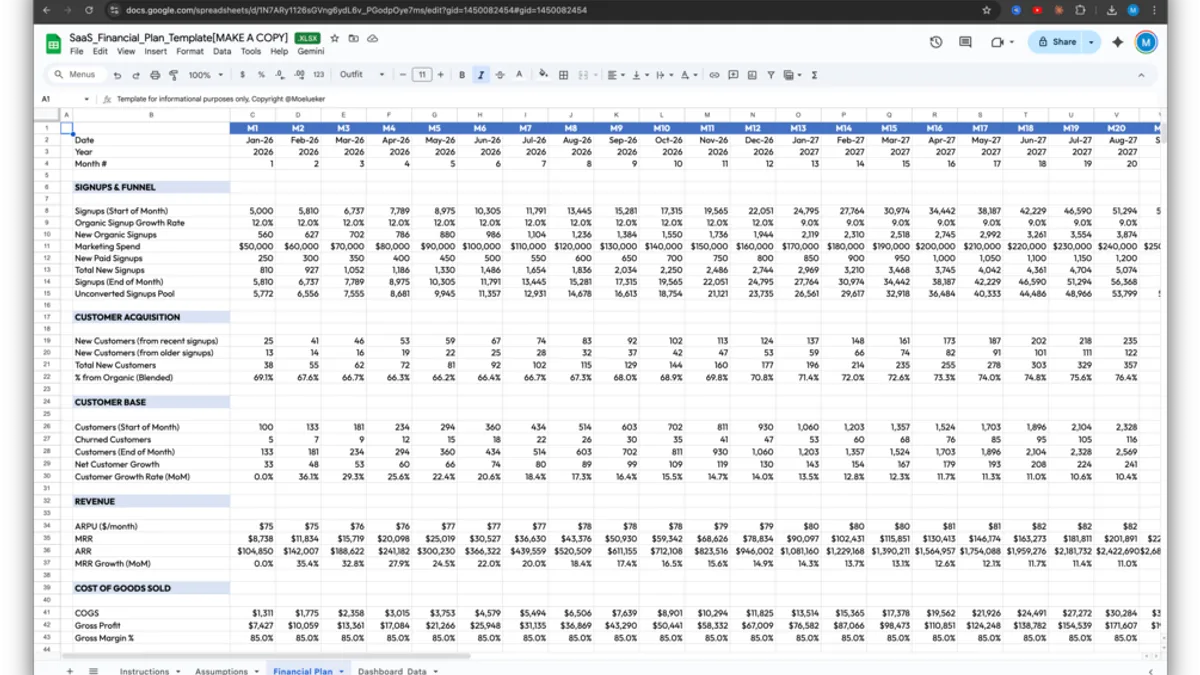Screen dimensions: 1200x675
Task: Print the spreadsheet with printer icon
Action: click(155, 75)
